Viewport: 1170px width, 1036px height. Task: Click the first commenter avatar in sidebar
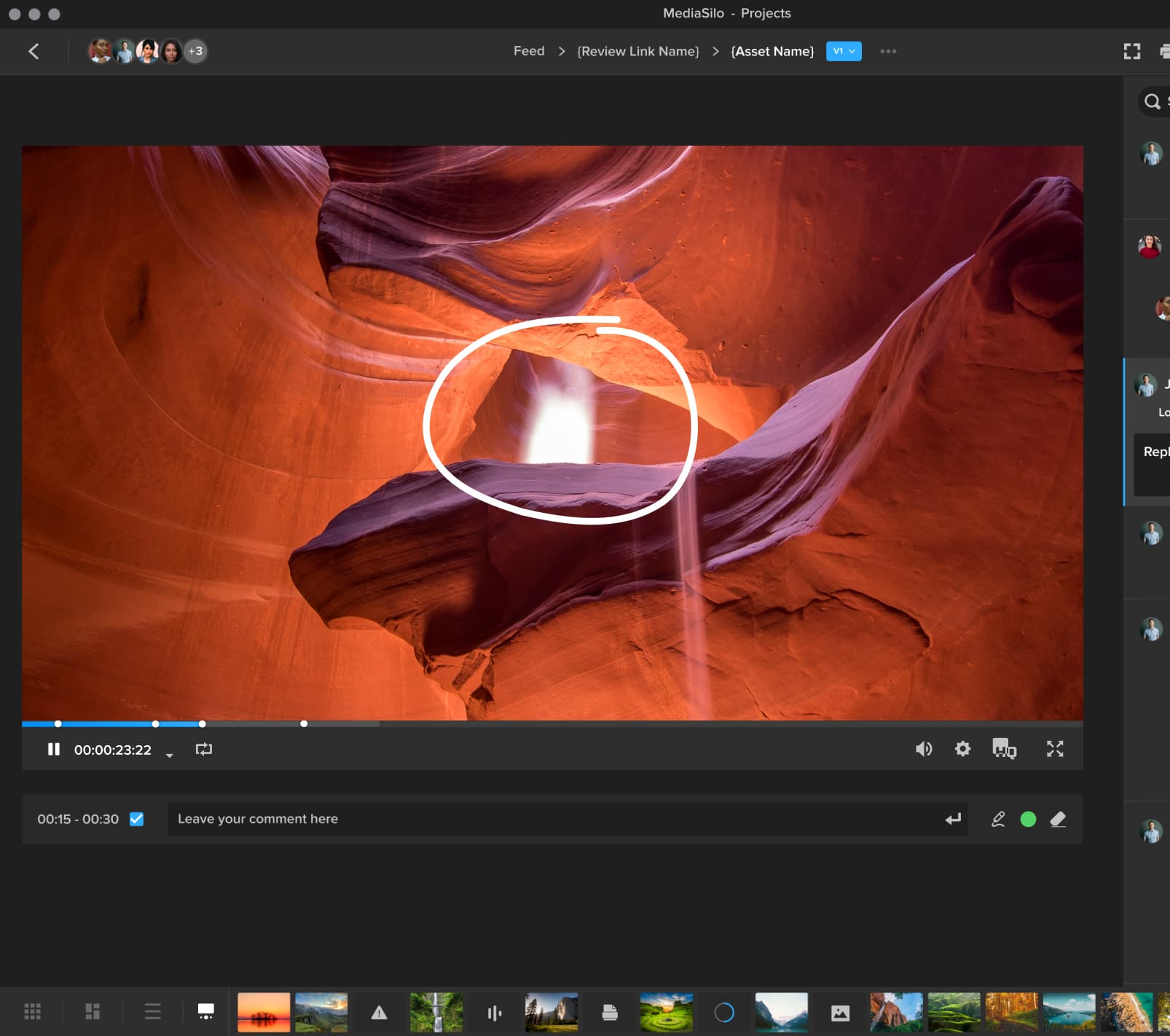coord(1151,154)
